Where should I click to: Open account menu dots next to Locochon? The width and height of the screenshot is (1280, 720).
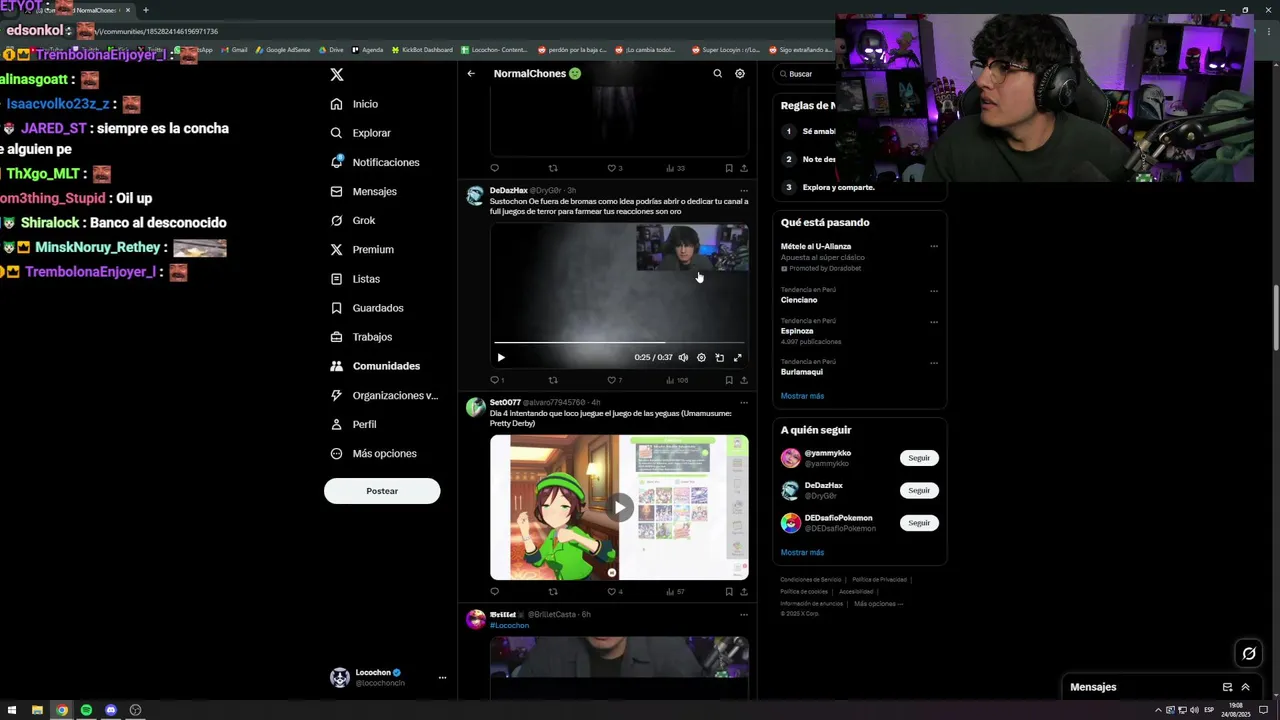coord(442,678)
